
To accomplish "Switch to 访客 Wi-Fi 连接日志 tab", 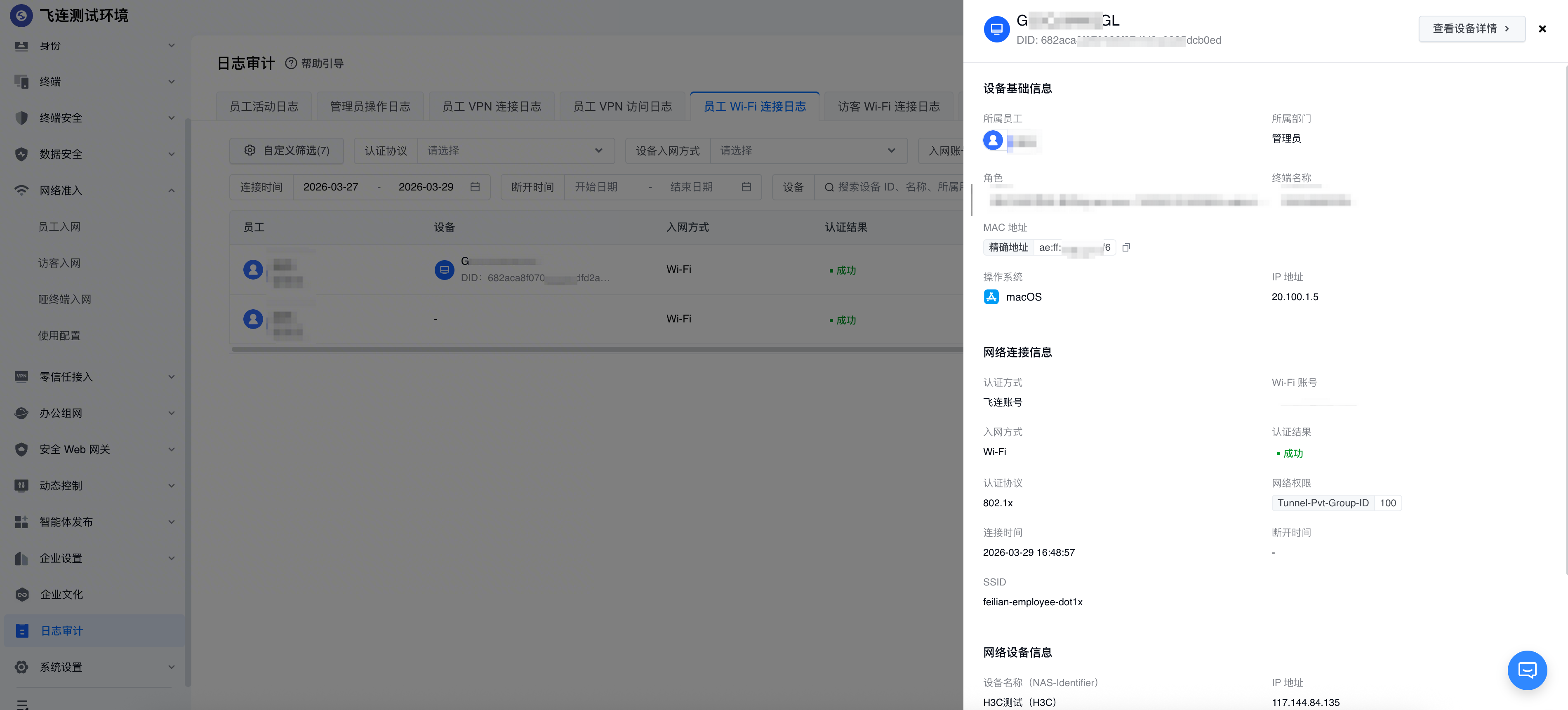I will tap(888, 106).
